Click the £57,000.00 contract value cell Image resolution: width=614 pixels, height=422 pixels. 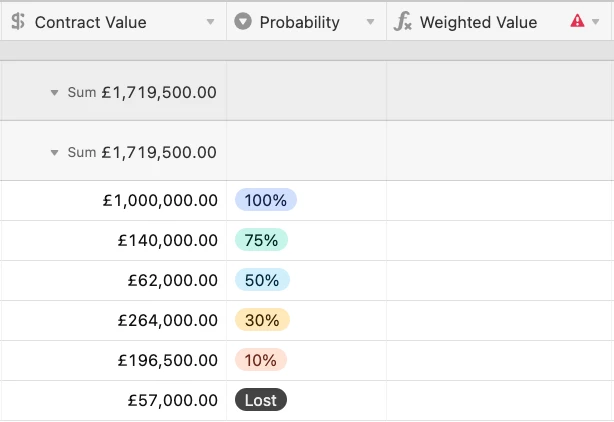coord(172,400)
